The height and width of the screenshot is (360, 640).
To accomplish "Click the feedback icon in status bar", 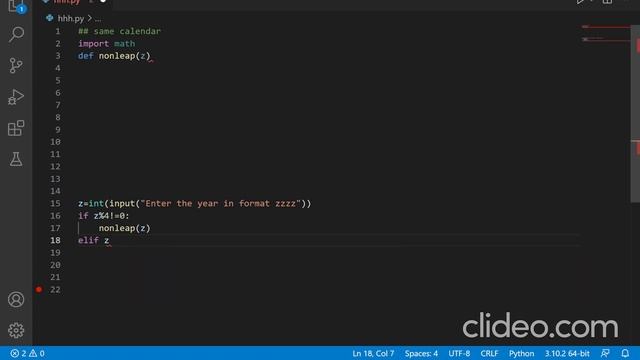I will pos(605,353).
